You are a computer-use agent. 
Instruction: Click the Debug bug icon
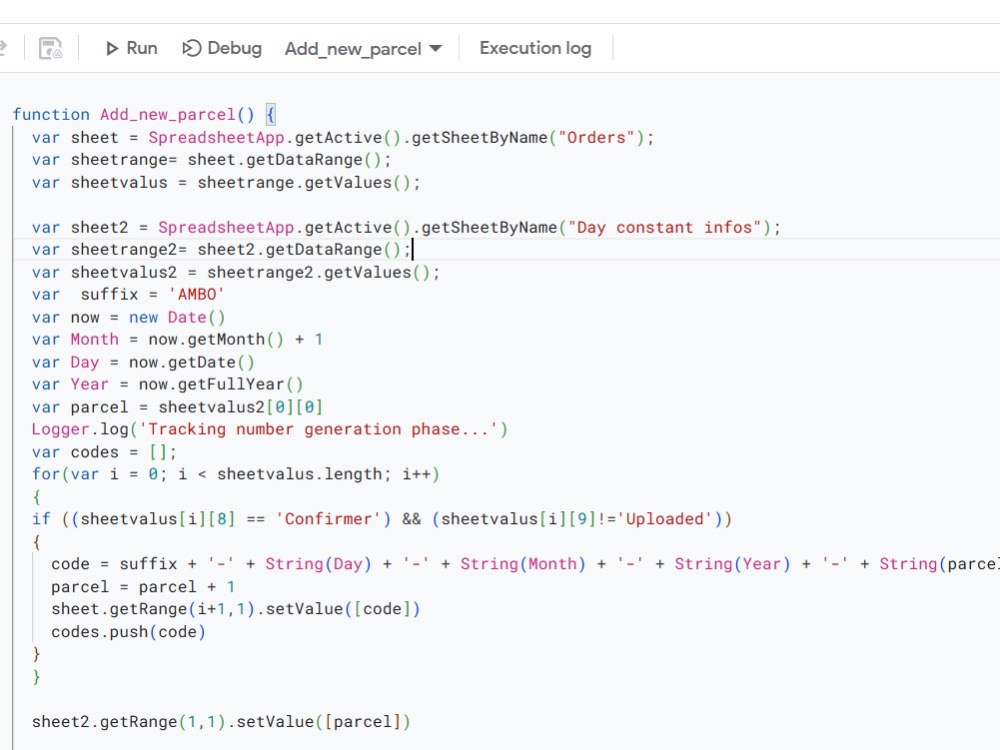click(x=191, y=48)
